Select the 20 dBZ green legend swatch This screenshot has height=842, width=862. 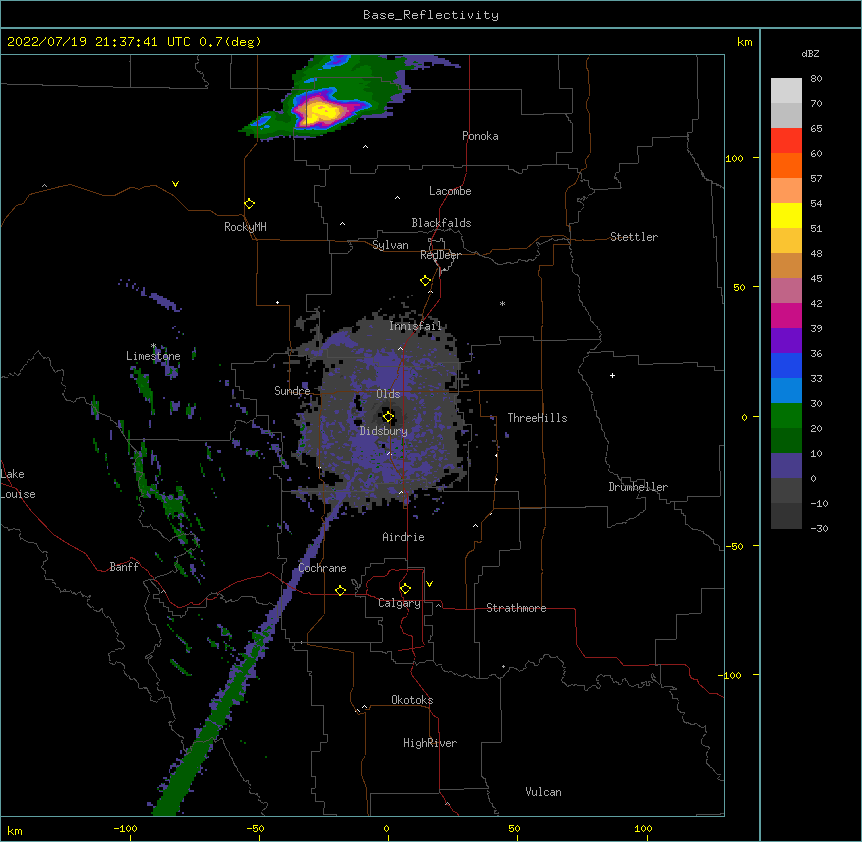point(786,440)
